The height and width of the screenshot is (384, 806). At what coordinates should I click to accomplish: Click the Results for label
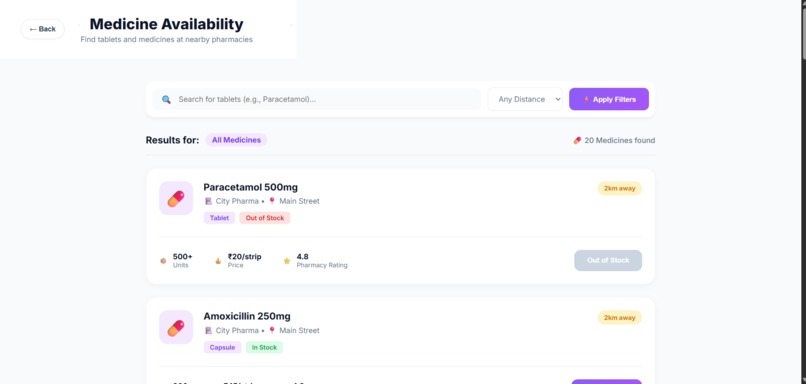[172, 140]
